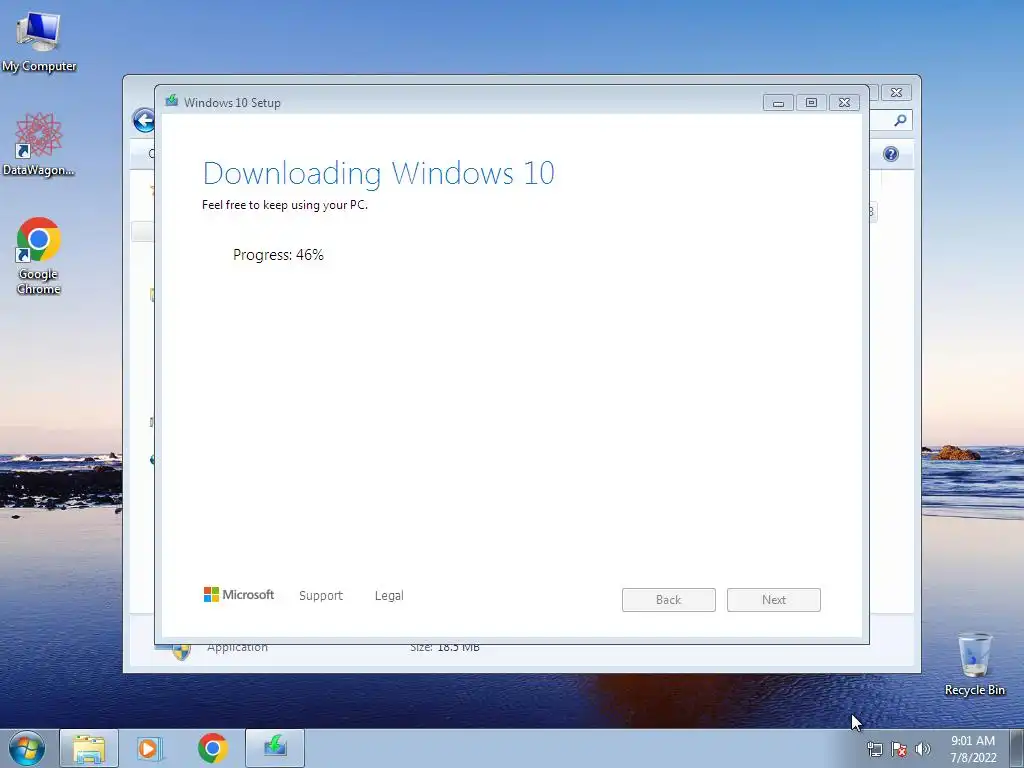Screen dimensions: 1024x768
Task: Click the Back button in setup
Action: click(669, 600)
